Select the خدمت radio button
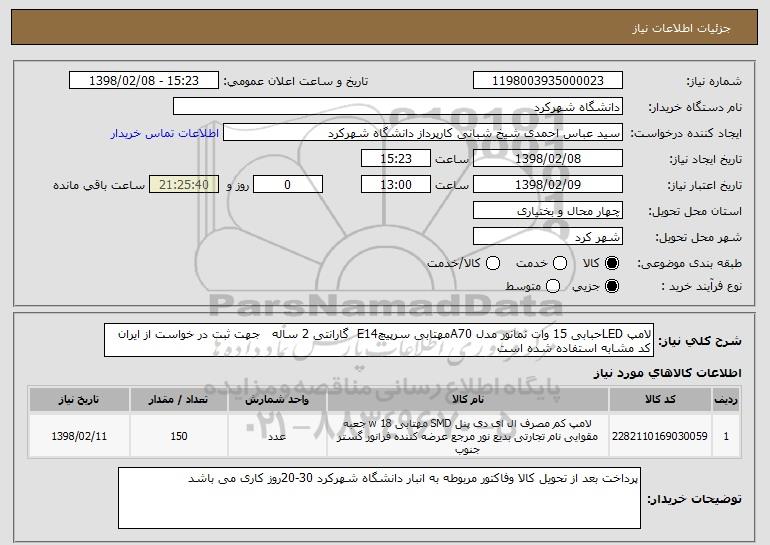This screenshot has width=770, height=545. click(560, 263)
